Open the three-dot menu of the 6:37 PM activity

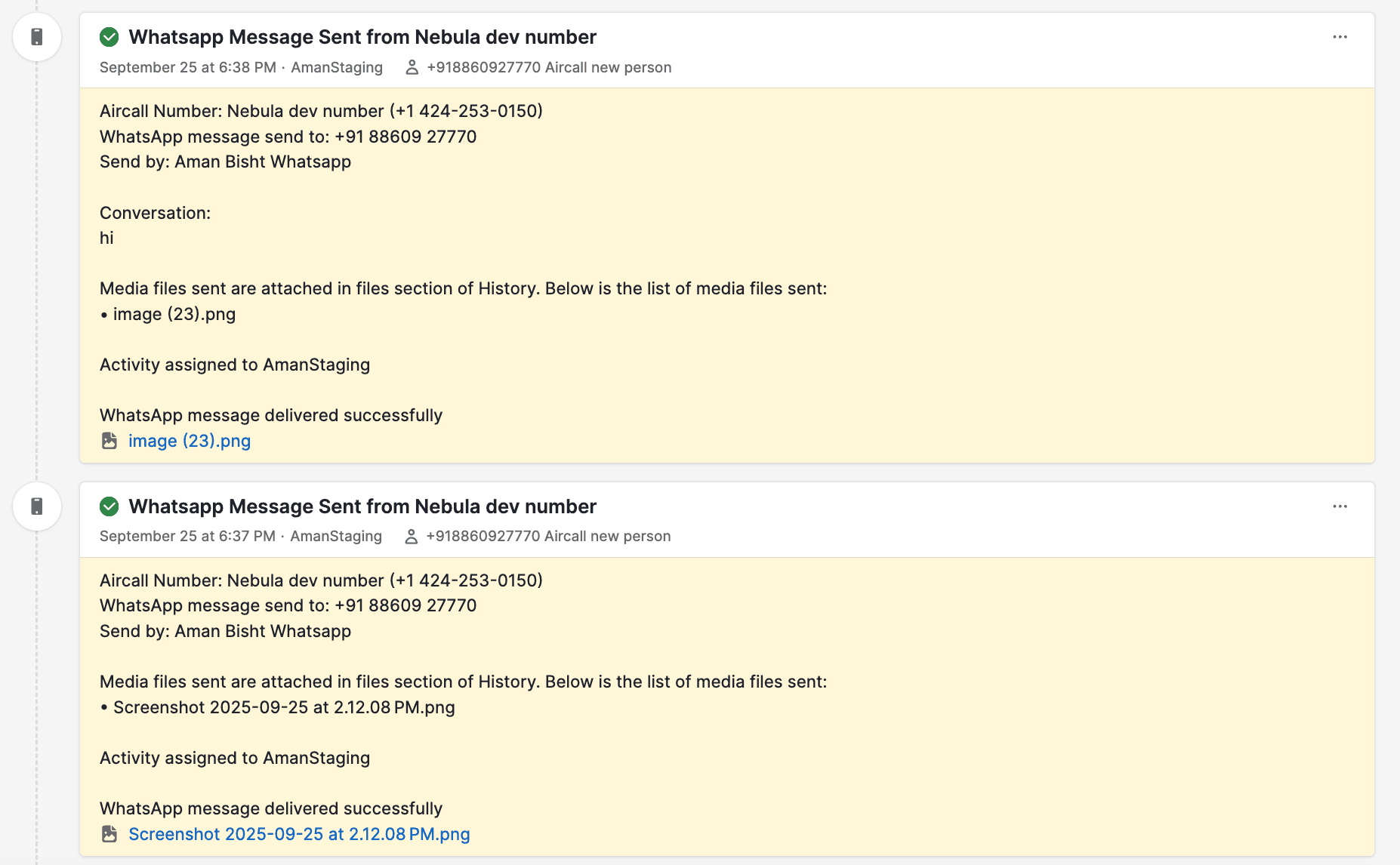[1340, 506]
